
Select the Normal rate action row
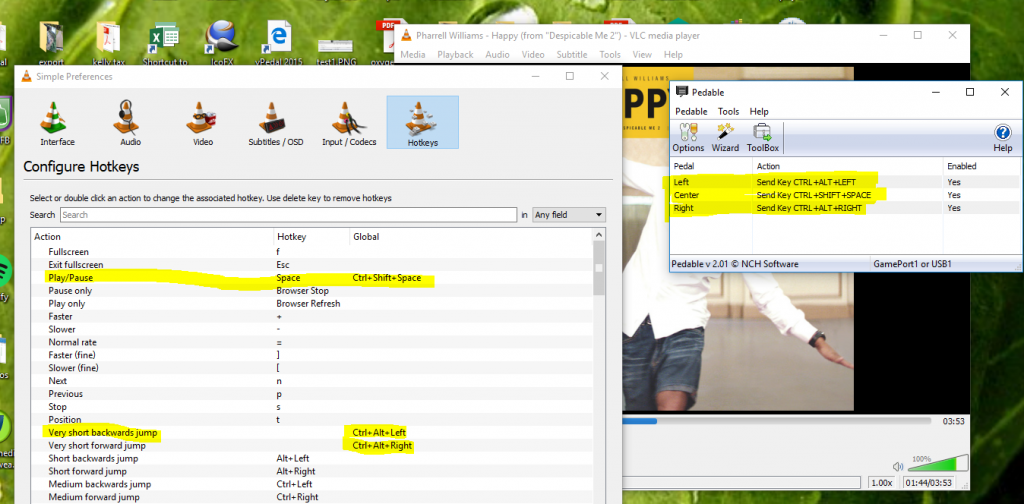coord(312,342)
